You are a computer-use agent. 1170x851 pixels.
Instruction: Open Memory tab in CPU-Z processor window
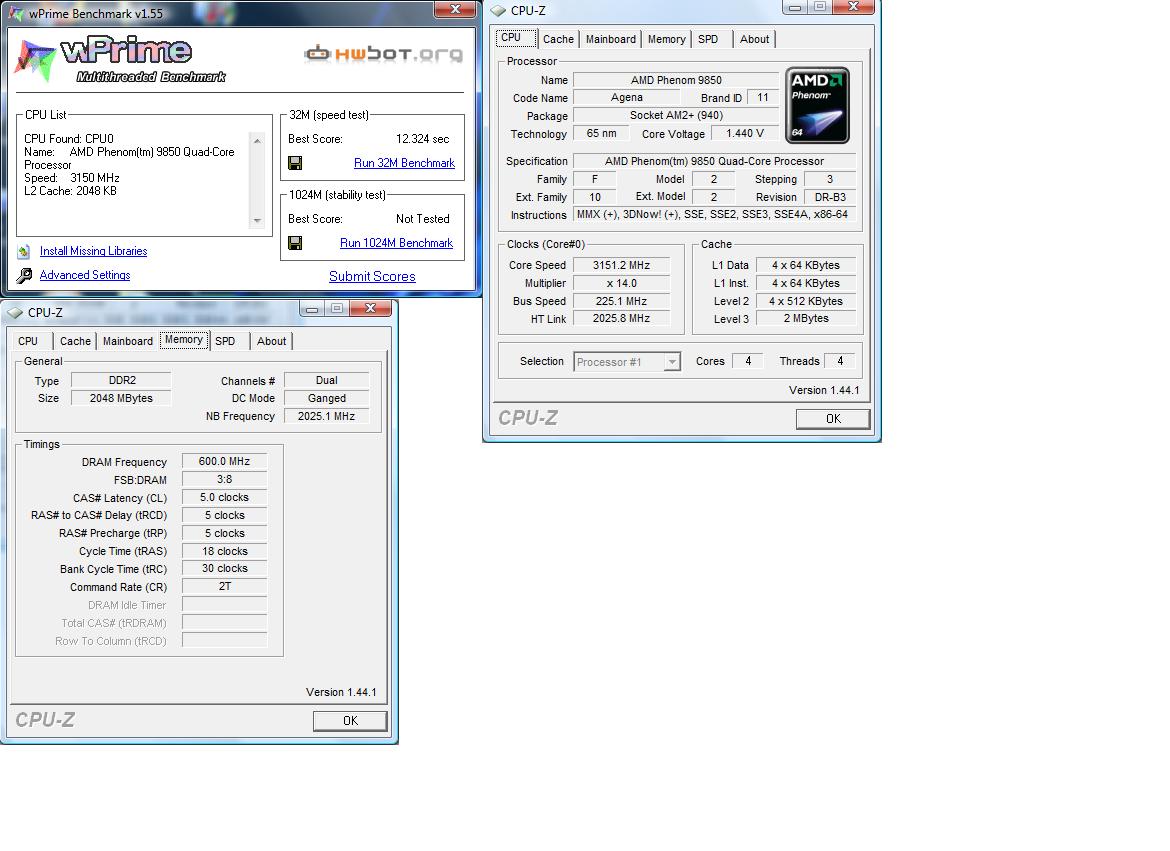tap(666, 39)
